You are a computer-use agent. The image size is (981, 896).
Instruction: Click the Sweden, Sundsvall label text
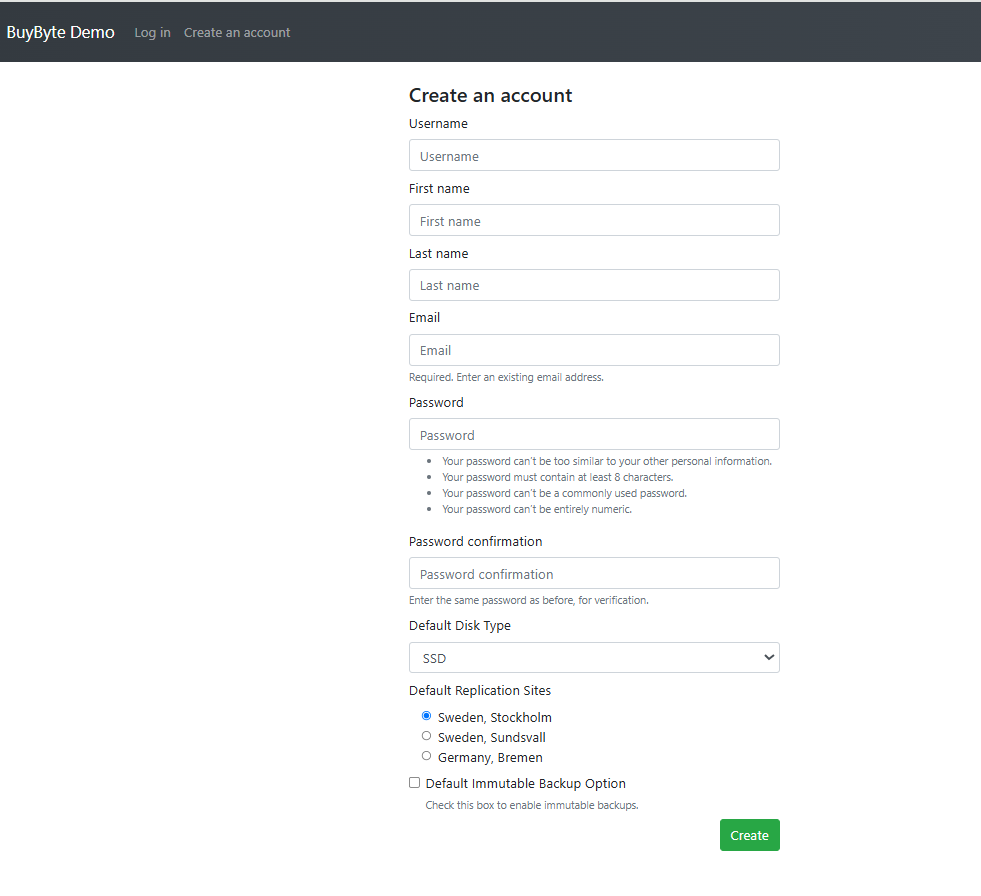(x=492, y=738)
